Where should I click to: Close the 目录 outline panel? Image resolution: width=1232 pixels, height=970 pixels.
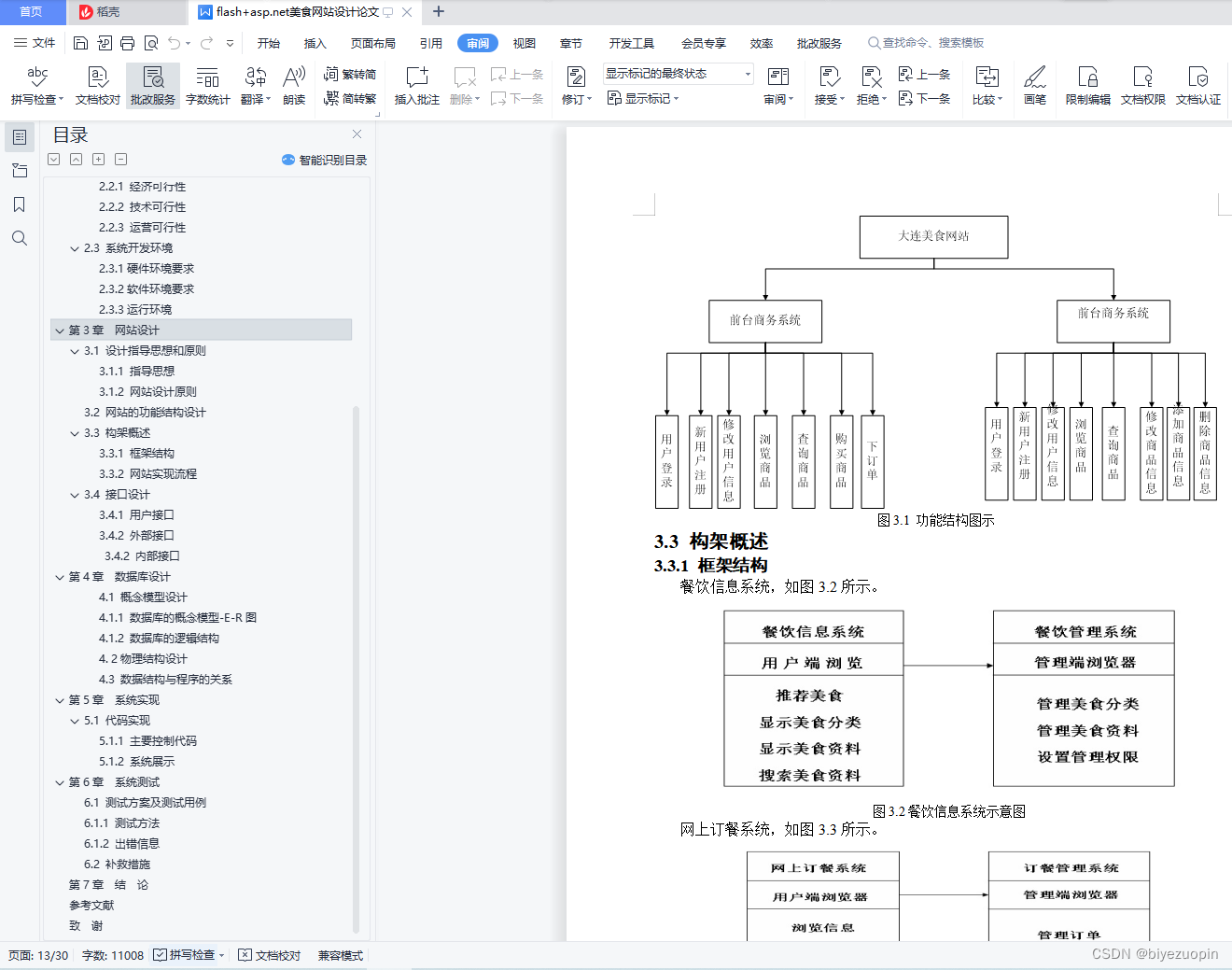pyautogui.click(x=357, y=134)
